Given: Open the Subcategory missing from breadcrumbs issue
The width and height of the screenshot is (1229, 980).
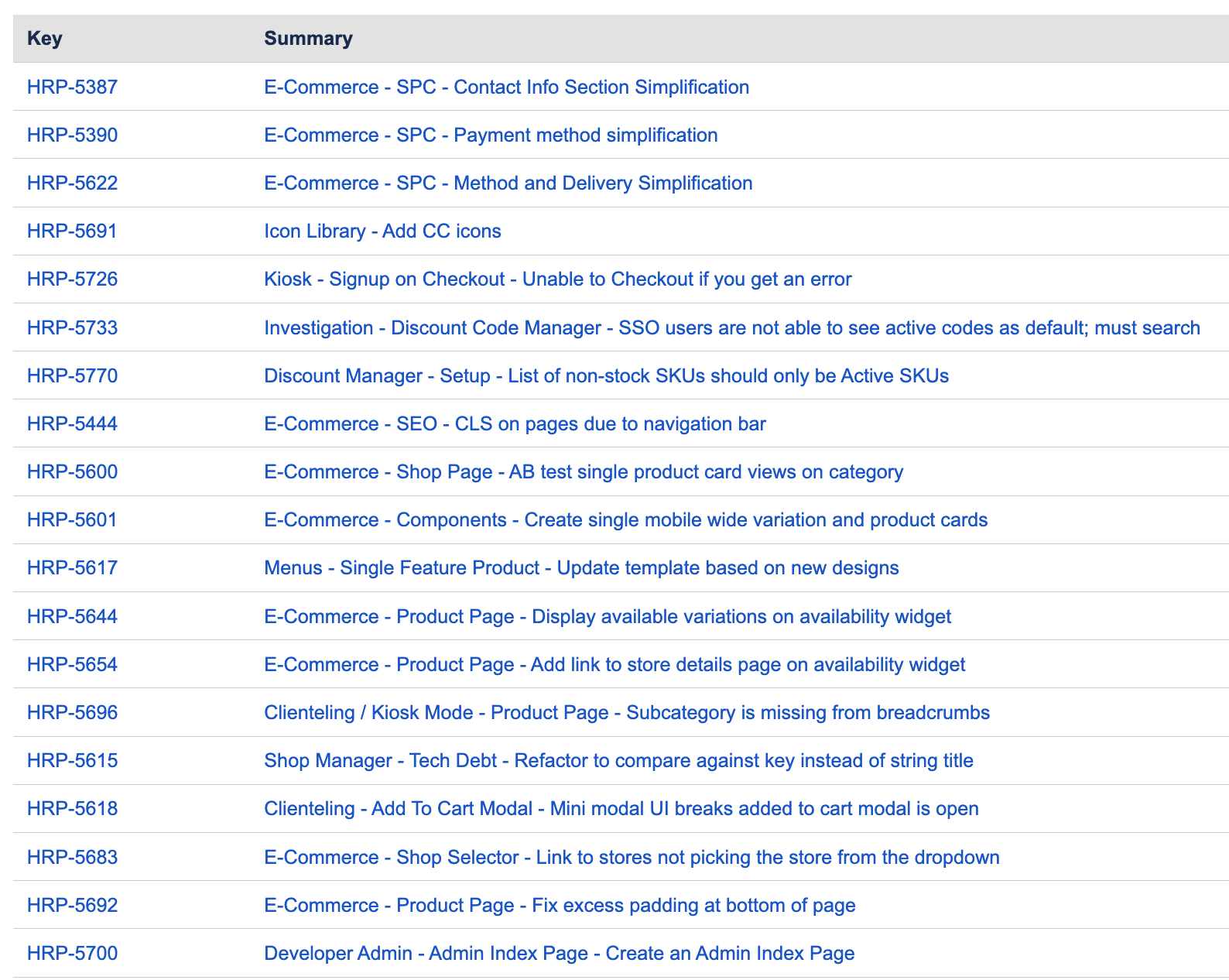Looking at the screenshot, I should pos(627,712).
